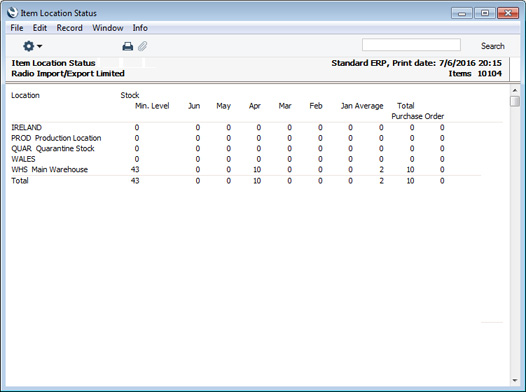Image resolution: width=526 pixels, height=392 pixels.
Task: Click the printer icon
Action: [x=127, y=46]
